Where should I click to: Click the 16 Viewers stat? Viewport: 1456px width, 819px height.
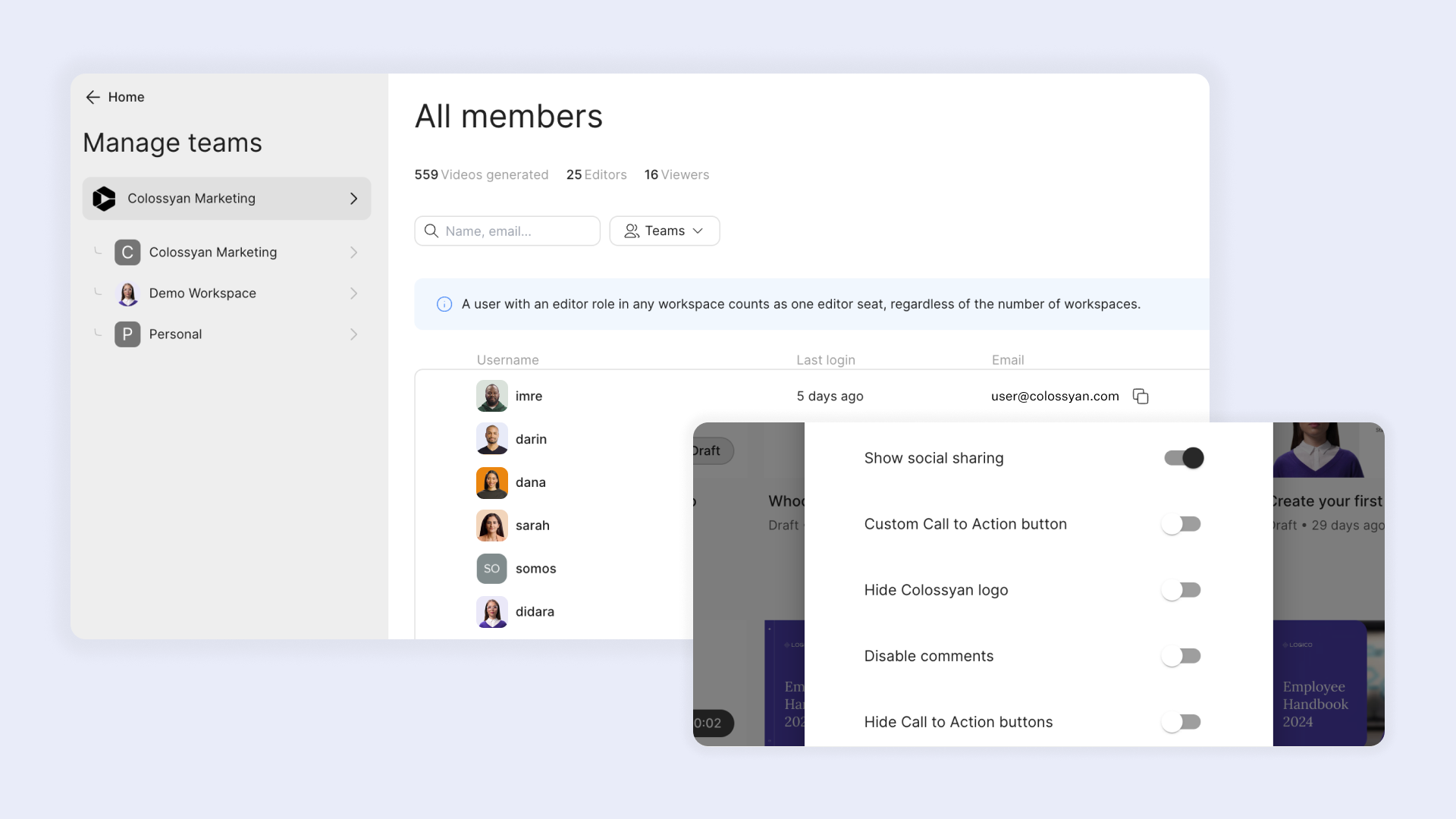[676, 174]
